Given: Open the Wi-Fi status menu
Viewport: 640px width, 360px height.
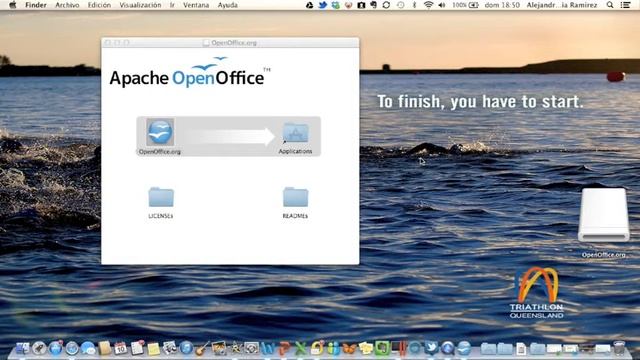Looking at the screenshot, I should click(x=428, y=5).
